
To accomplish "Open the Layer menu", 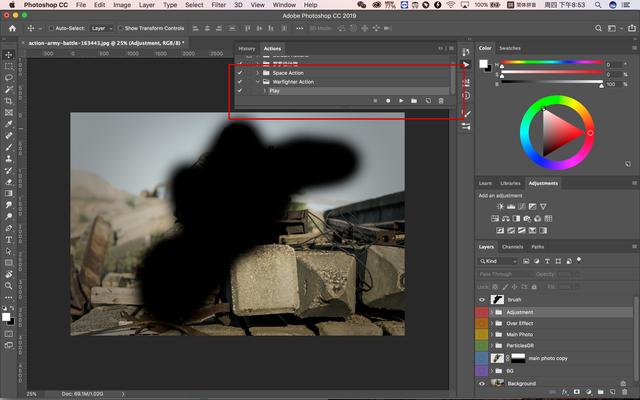I will tap(147, 5).
